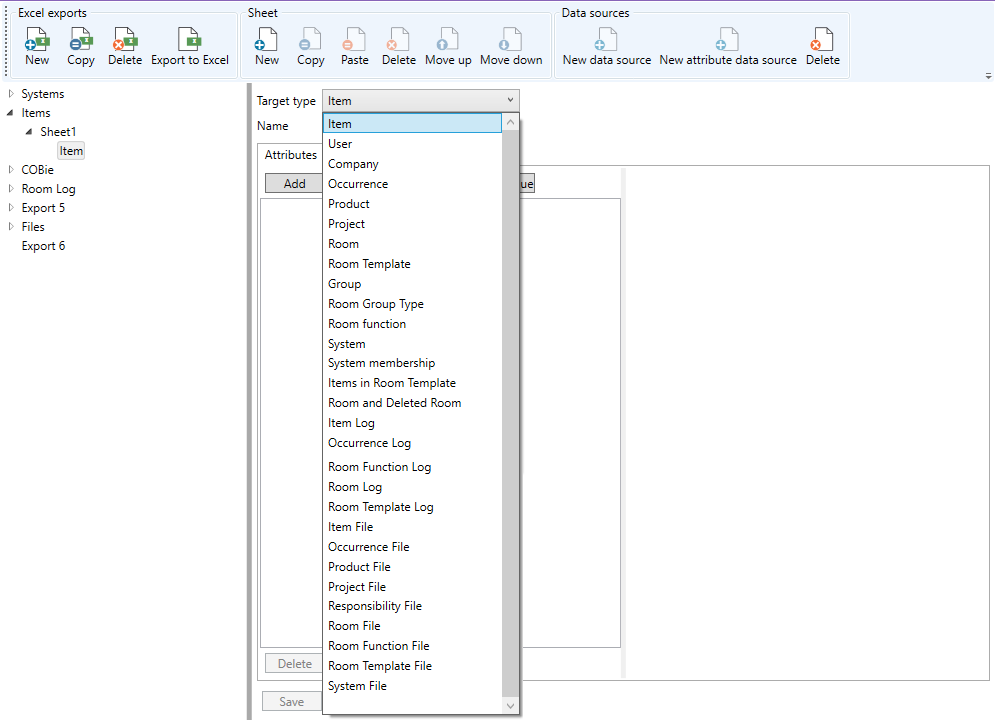Click the New data source icon

(606, 41)
